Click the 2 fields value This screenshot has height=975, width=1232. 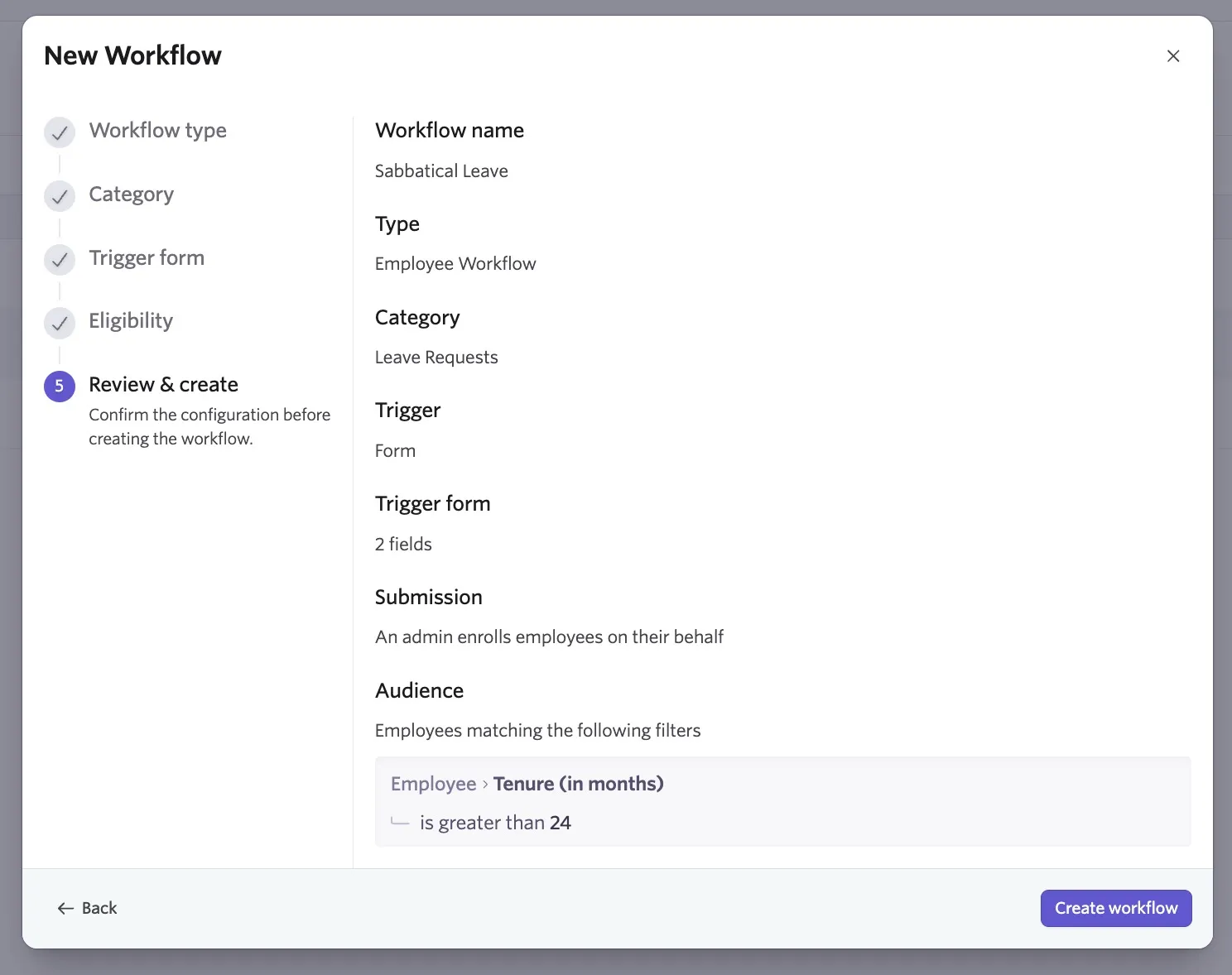point(403,544)
